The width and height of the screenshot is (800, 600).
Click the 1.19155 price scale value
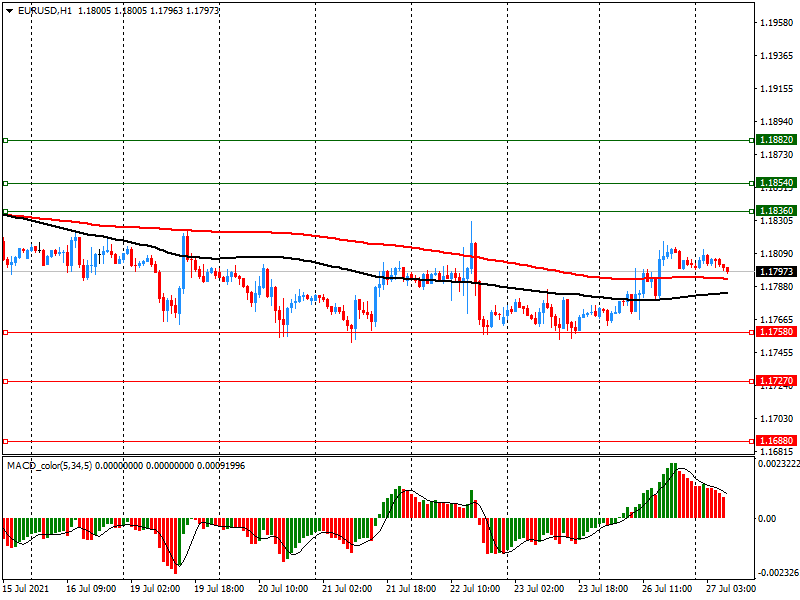click(x=777, y=89)
